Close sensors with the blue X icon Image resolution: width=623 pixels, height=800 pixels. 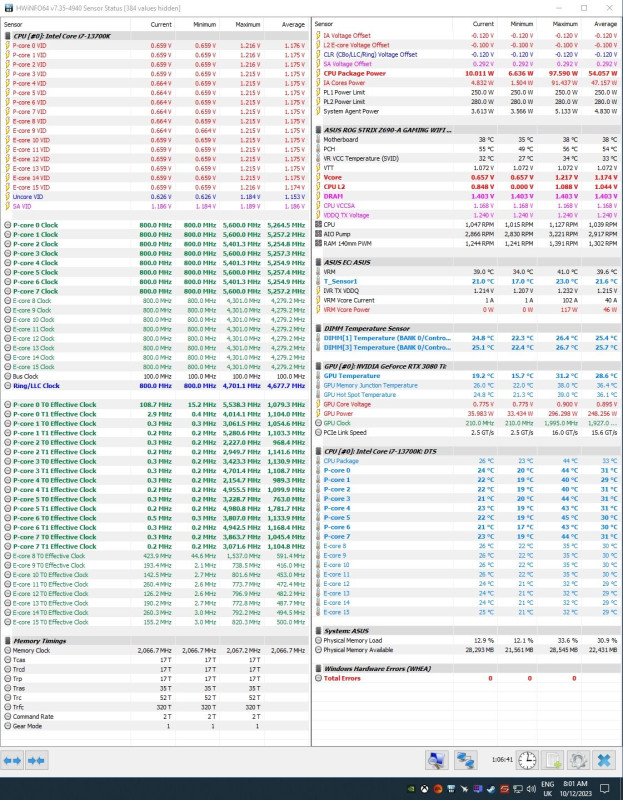tap(604, 760)
